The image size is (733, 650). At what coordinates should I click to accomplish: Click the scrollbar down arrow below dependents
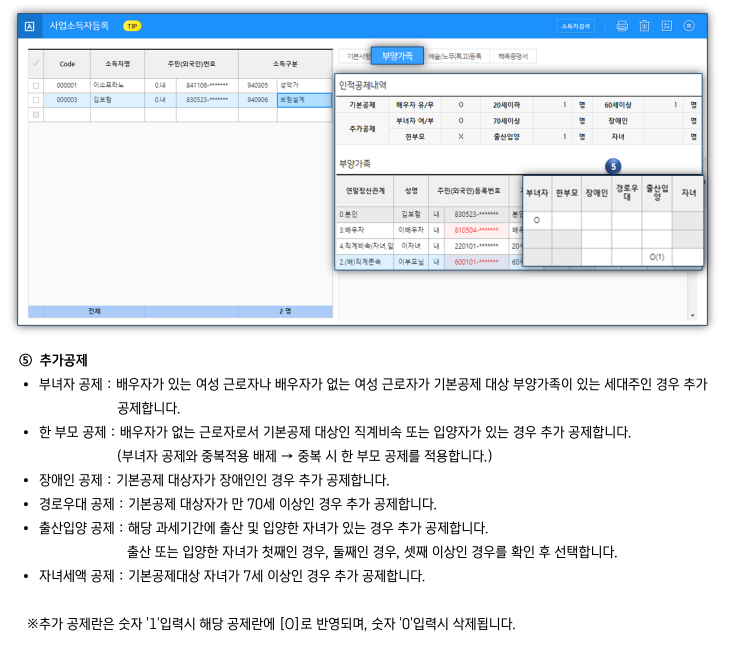692,316
